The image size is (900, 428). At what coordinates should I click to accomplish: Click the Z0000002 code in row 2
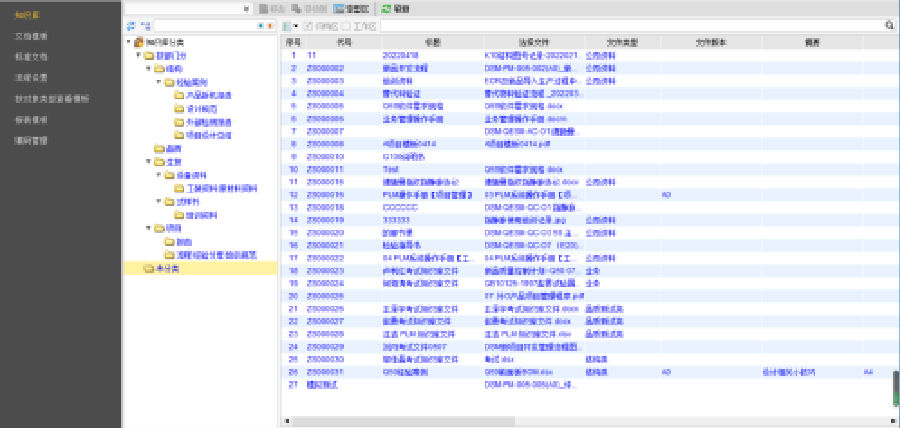tap(325, 68)
